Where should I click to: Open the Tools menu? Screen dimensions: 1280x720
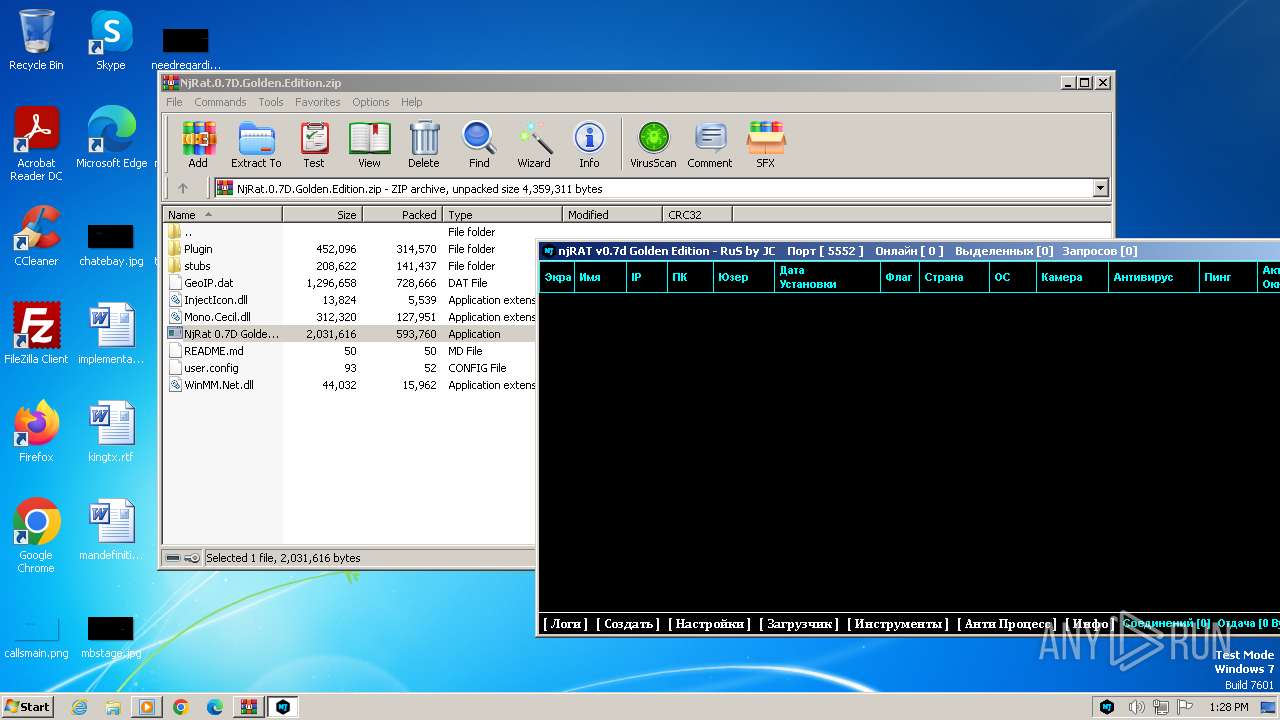point(271,102)
